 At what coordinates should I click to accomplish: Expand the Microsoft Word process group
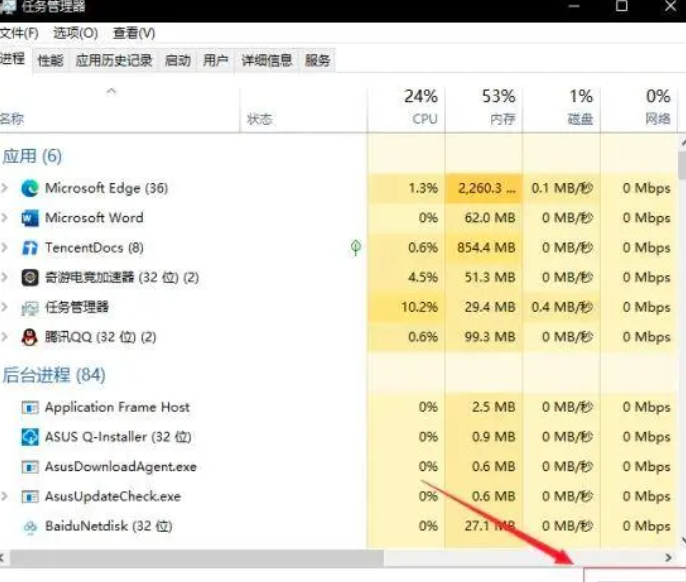click(5, 218)
